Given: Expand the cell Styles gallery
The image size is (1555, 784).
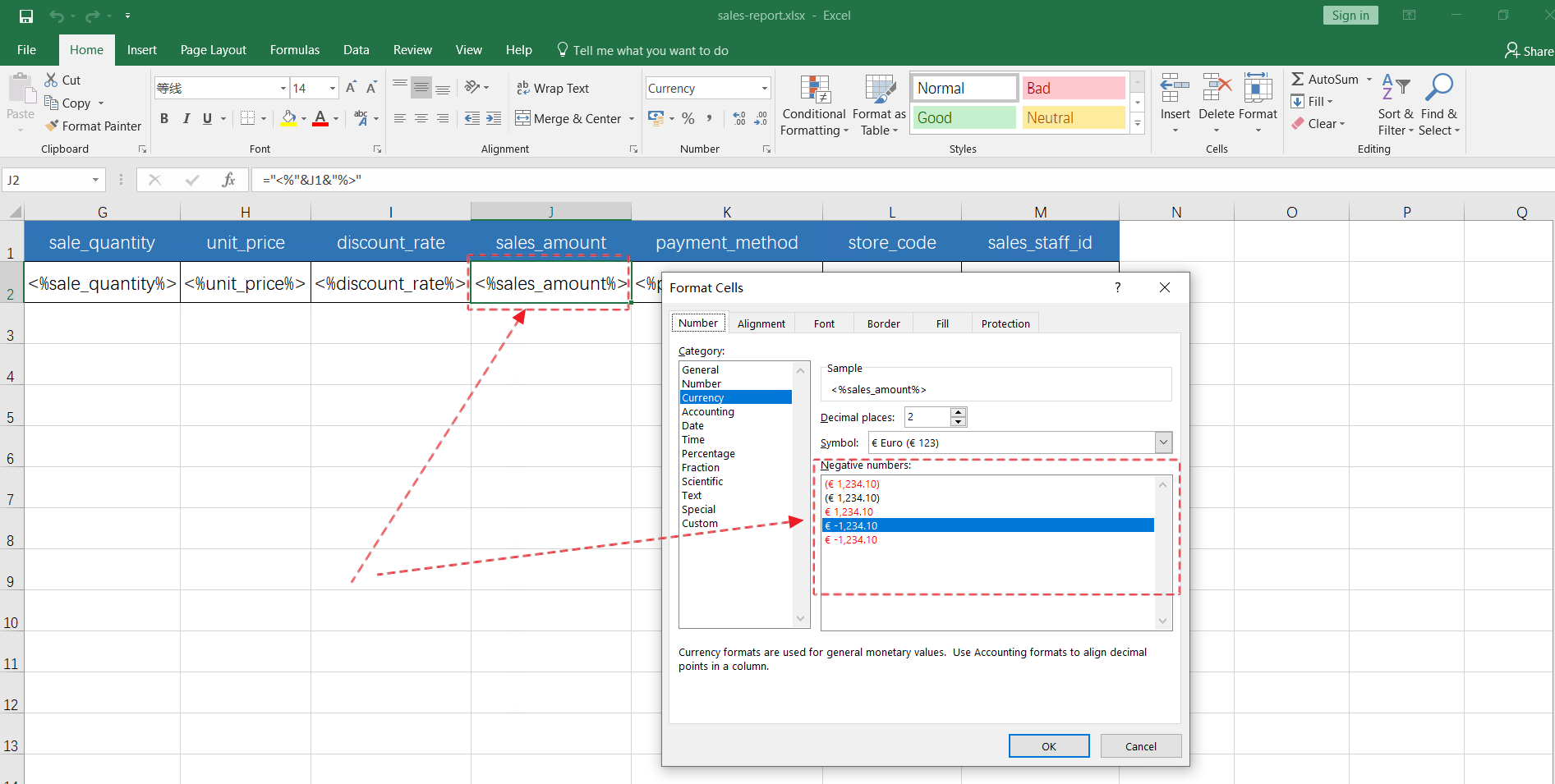Looking at the screenshot, I should pos(1138,124).
